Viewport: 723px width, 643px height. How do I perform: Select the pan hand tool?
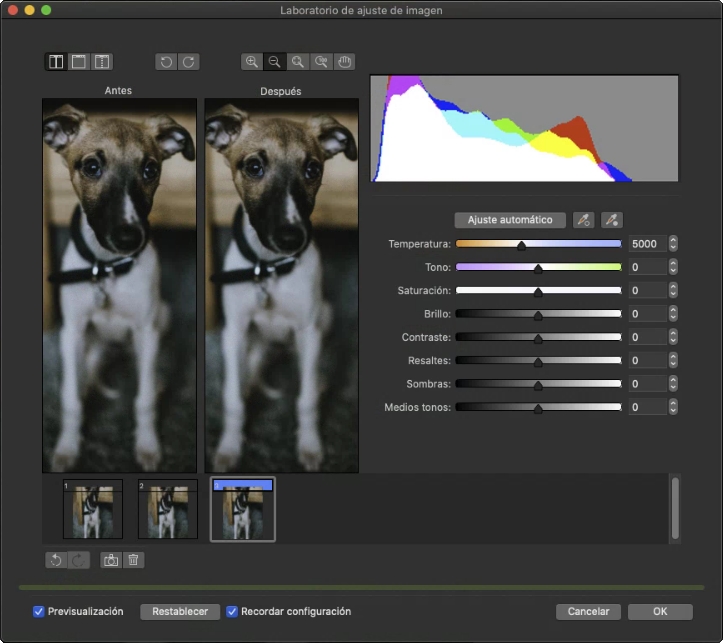tap(344, 62)
